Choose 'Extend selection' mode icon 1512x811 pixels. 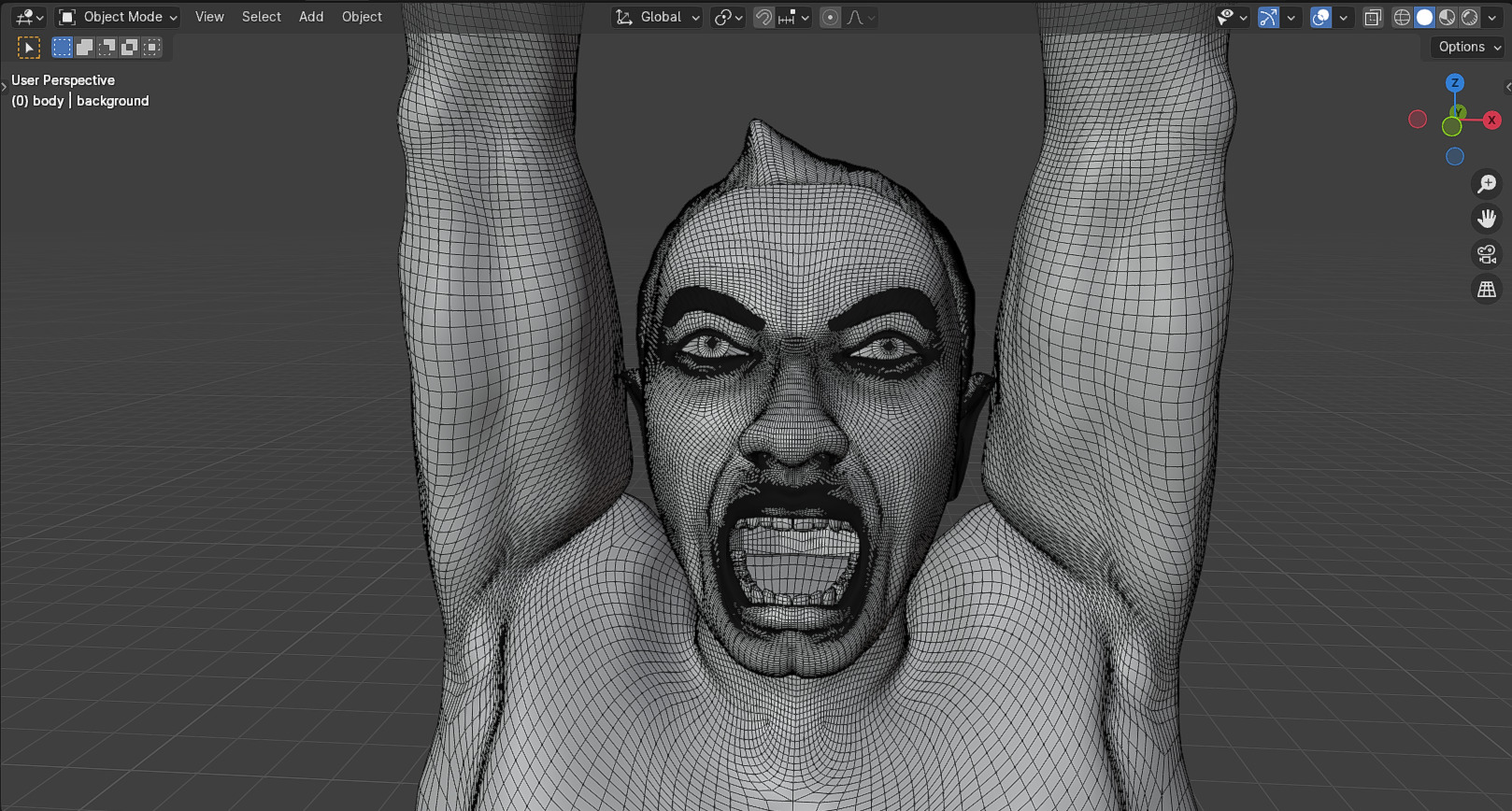tap(84, 47)
